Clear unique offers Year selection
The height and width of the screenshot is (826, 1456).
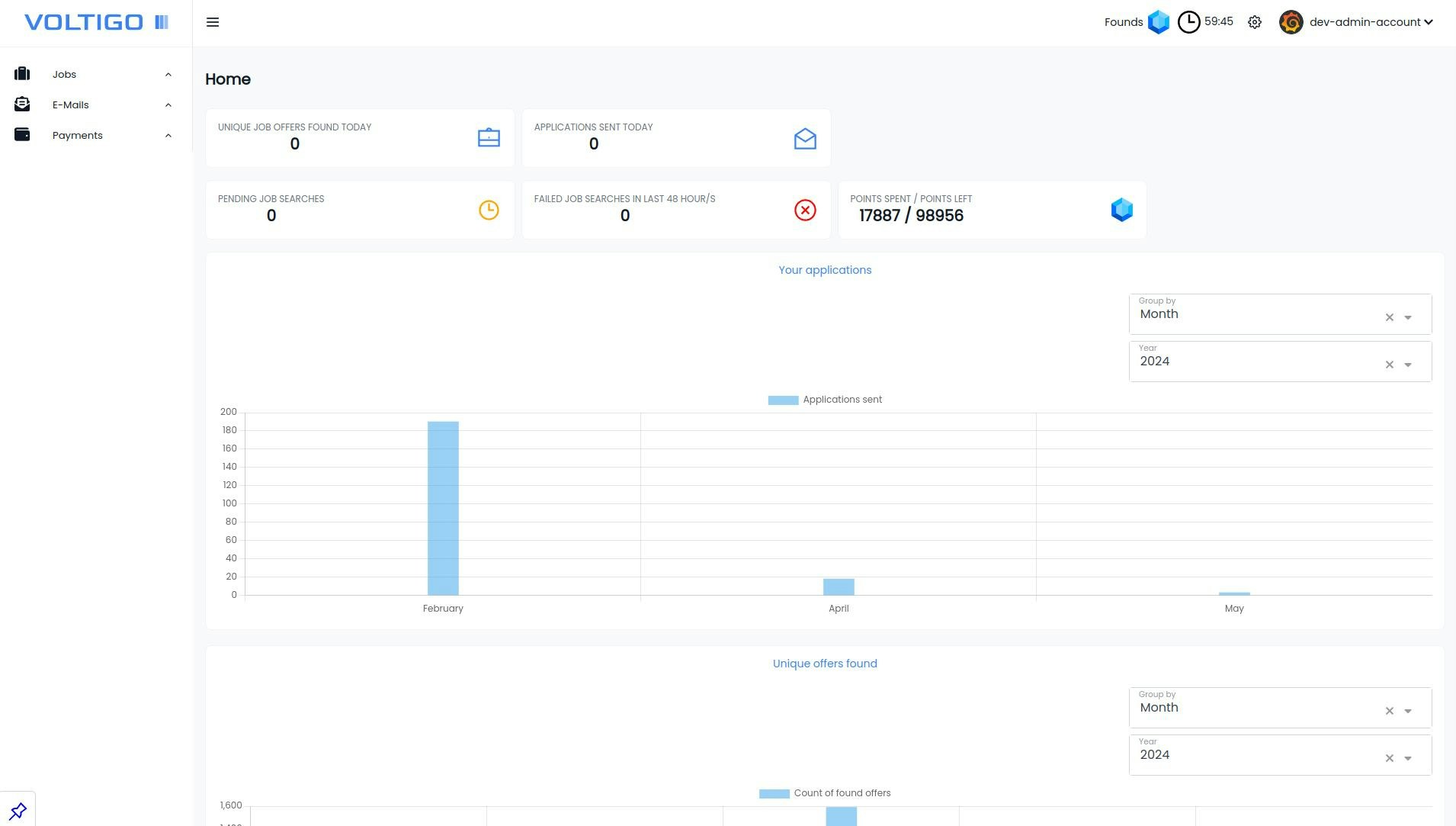(1389, 758)
